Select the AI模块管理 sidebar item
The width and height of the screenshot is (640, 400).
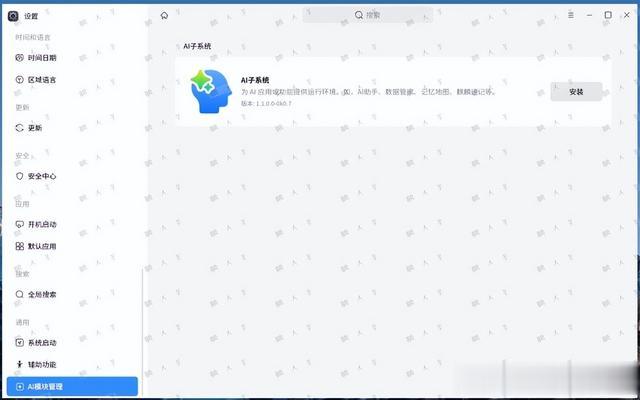click(72, 387)
